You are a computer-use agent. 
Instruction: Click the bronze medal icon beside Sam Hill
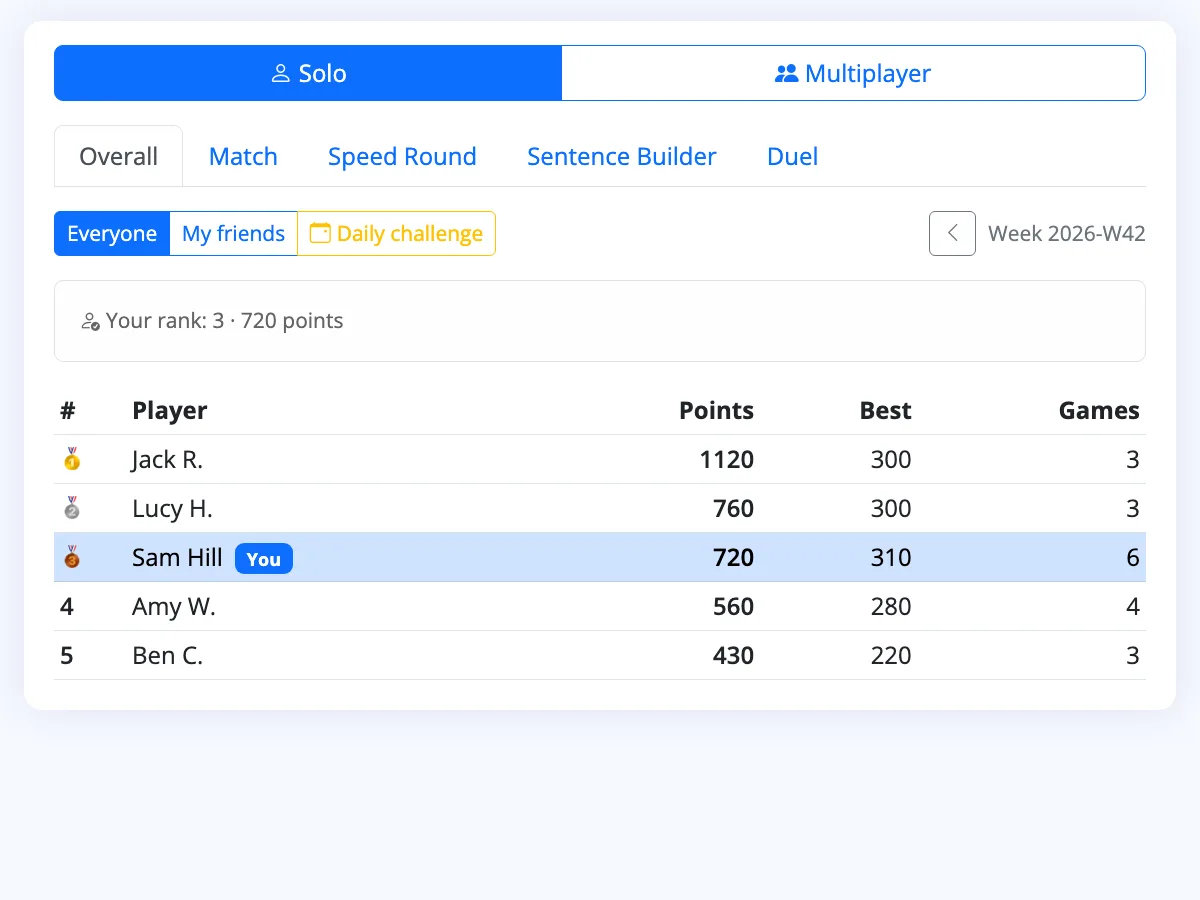tap(71, 558)
